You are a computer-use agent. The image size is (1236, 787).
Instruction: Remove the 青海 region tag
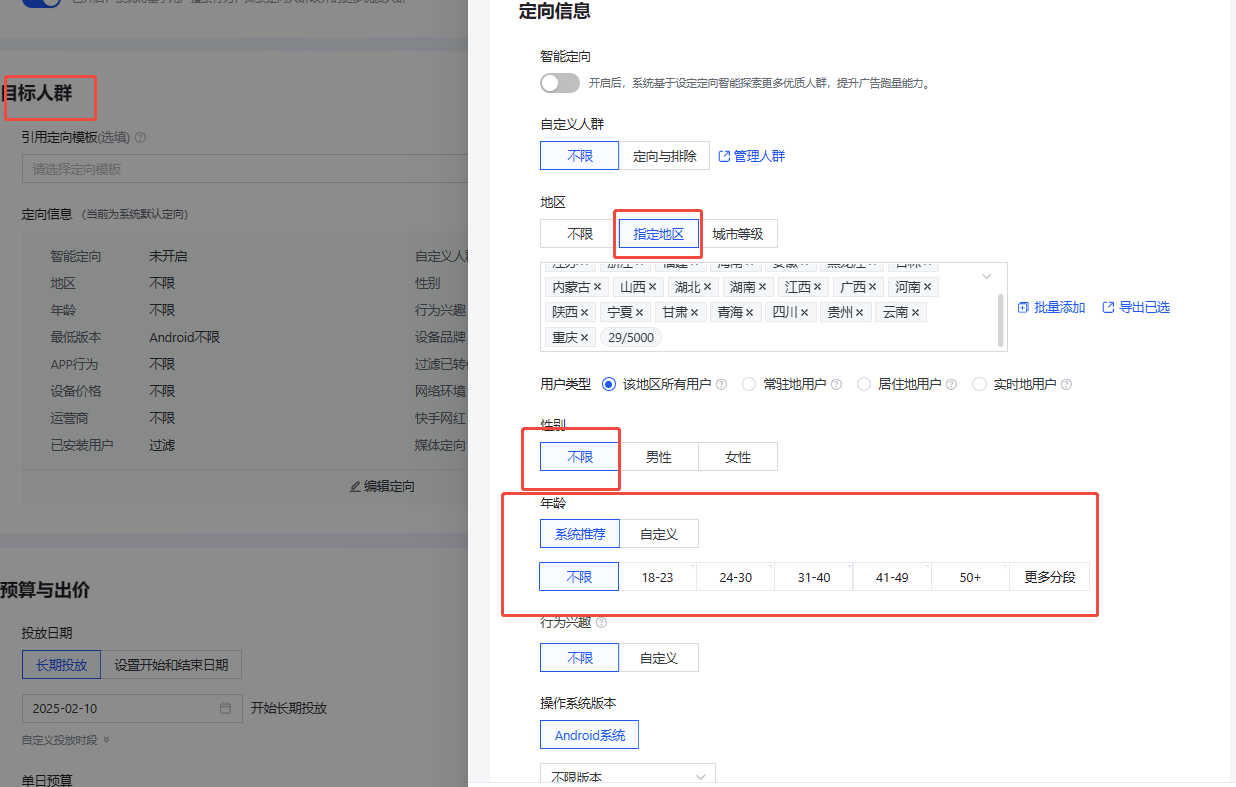pos(750,312)
